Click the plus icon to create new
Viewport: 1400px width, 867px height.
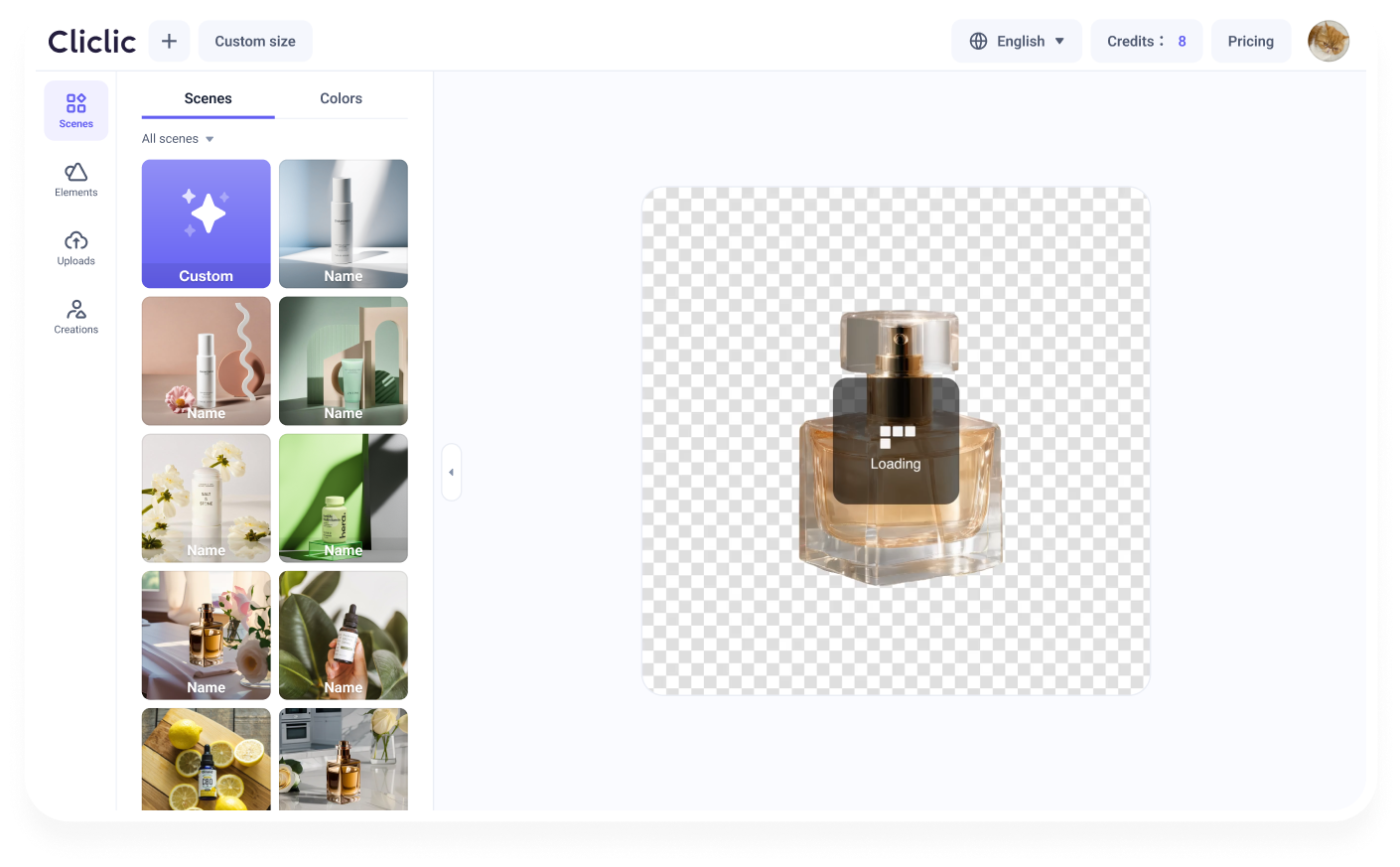(169, 41)
